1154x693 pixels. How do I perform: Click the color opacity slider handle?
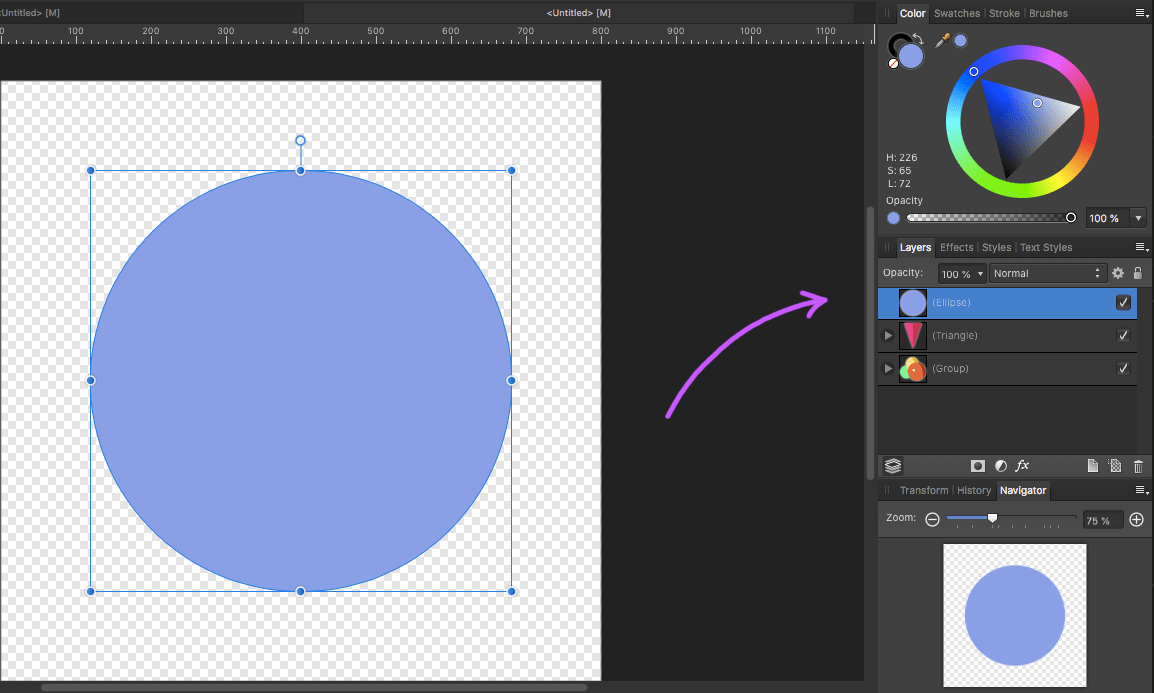click(1071, 218)
